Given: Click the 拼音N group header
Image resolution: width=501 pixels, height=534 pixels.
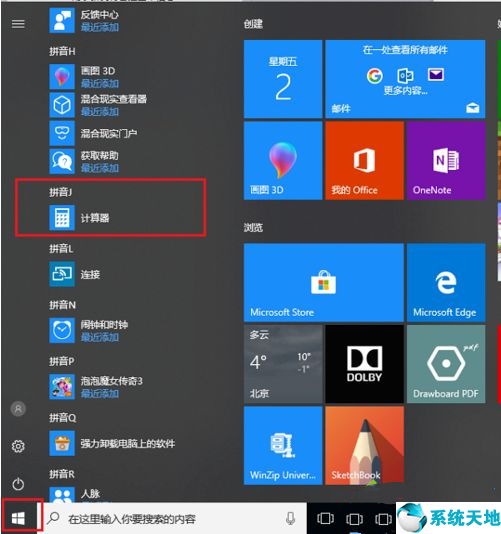Looking at the screenshot, I should (x=62, y=305).
